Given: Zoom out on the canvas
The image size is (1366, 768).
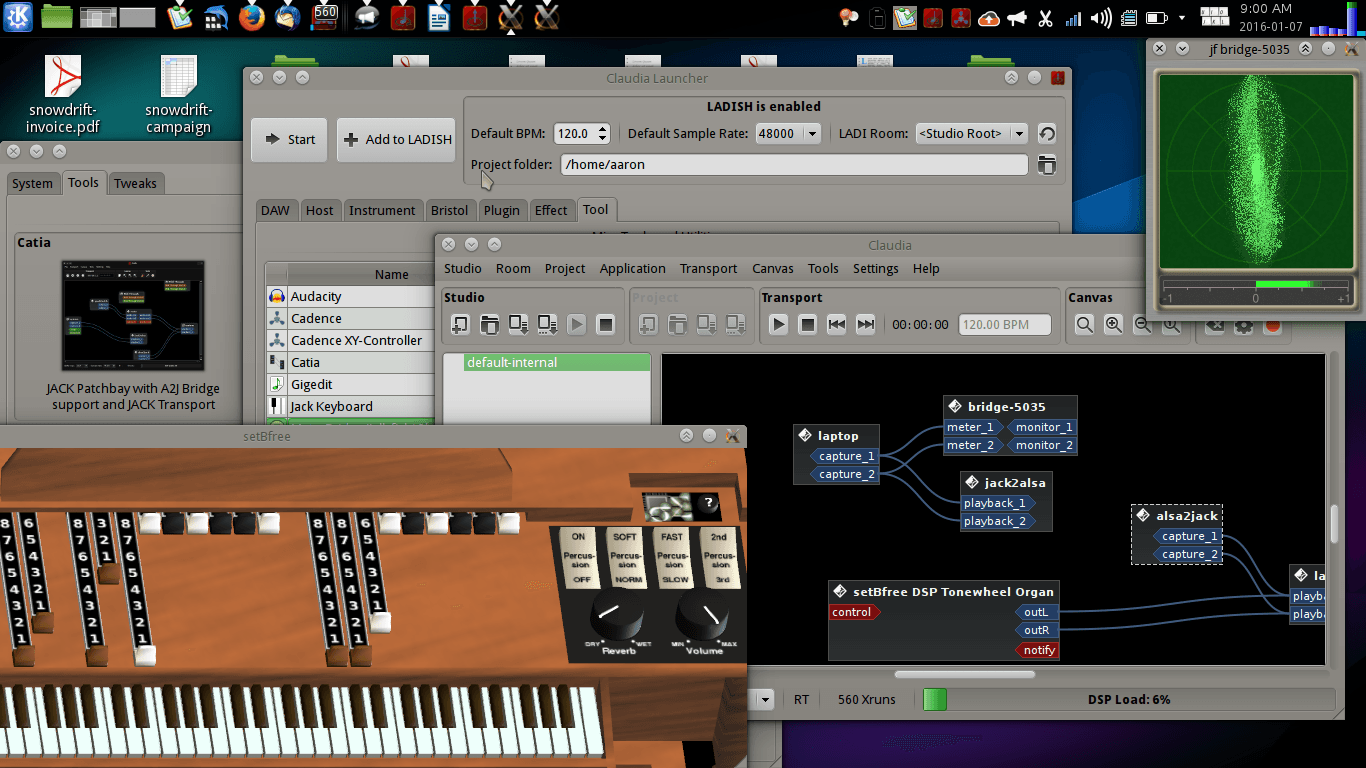Looking at the screenshot, I should pyautogui.click(x=1142, y=325).
